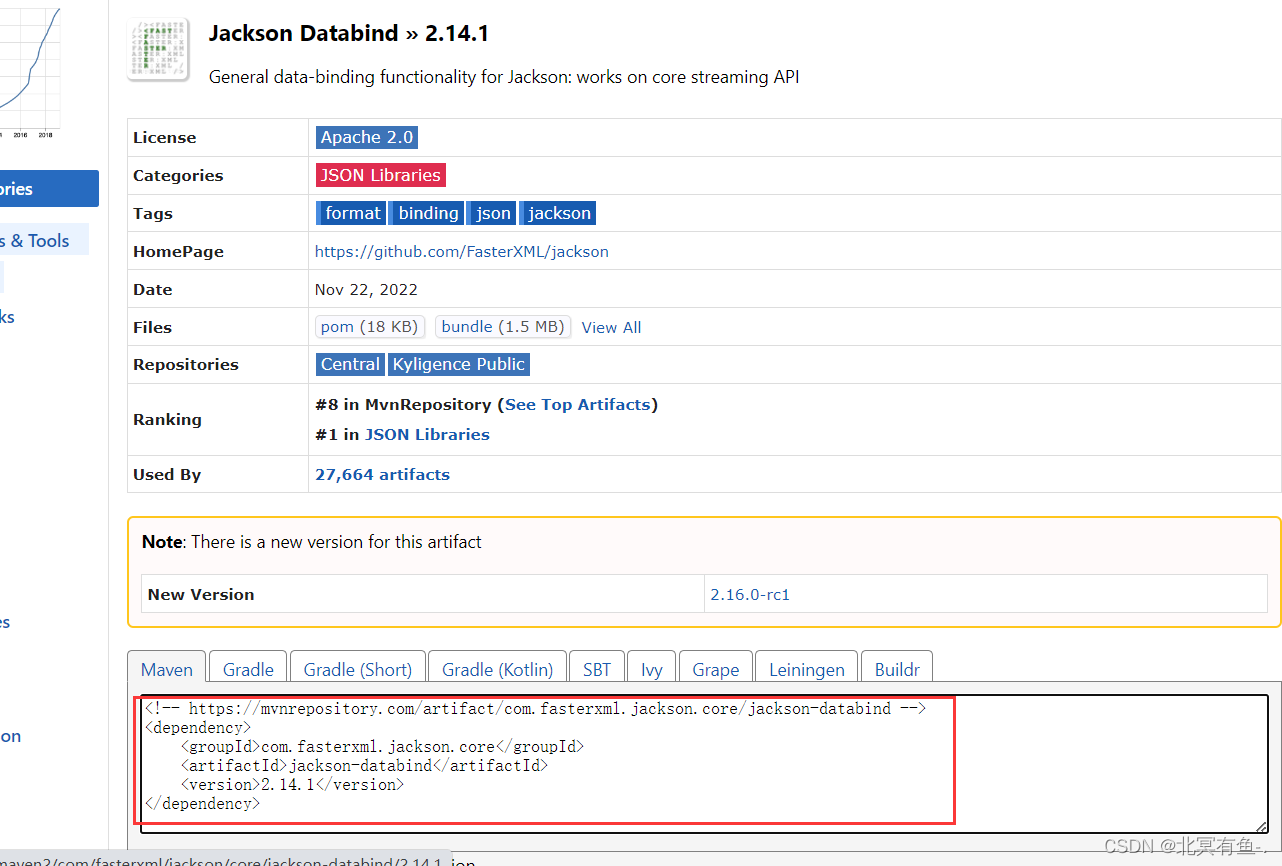This screenshot has width=1282, height=866.
Task: Open the Central repository badge
Action: coord(350,364)
